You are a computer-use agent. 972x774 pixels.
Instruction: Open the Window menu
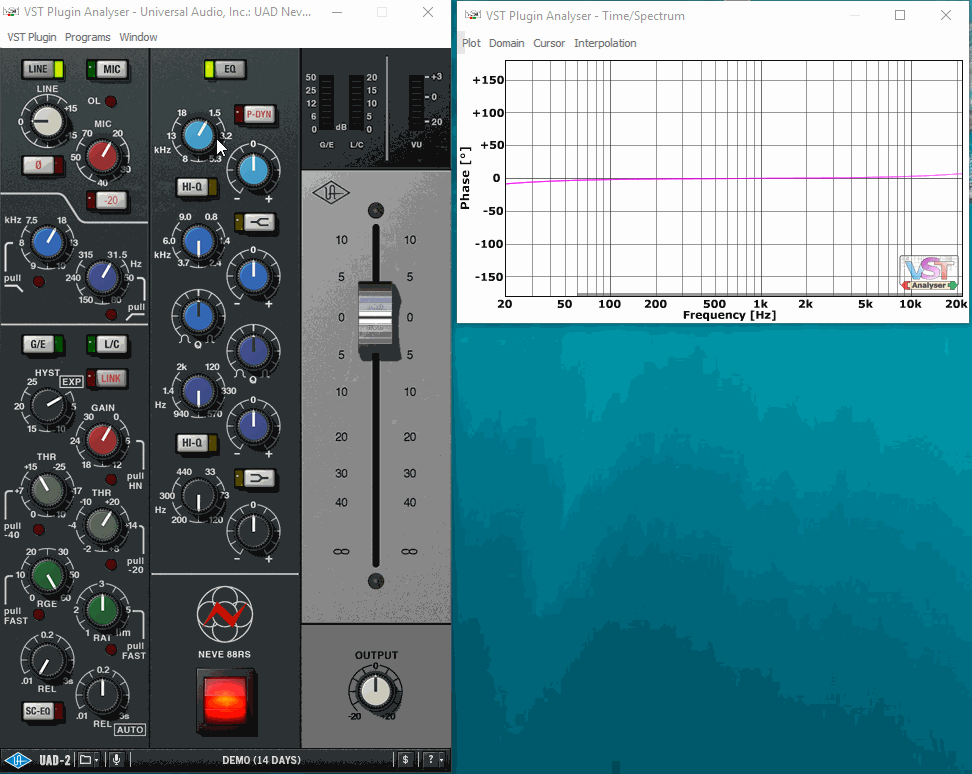tap(138, 37)
